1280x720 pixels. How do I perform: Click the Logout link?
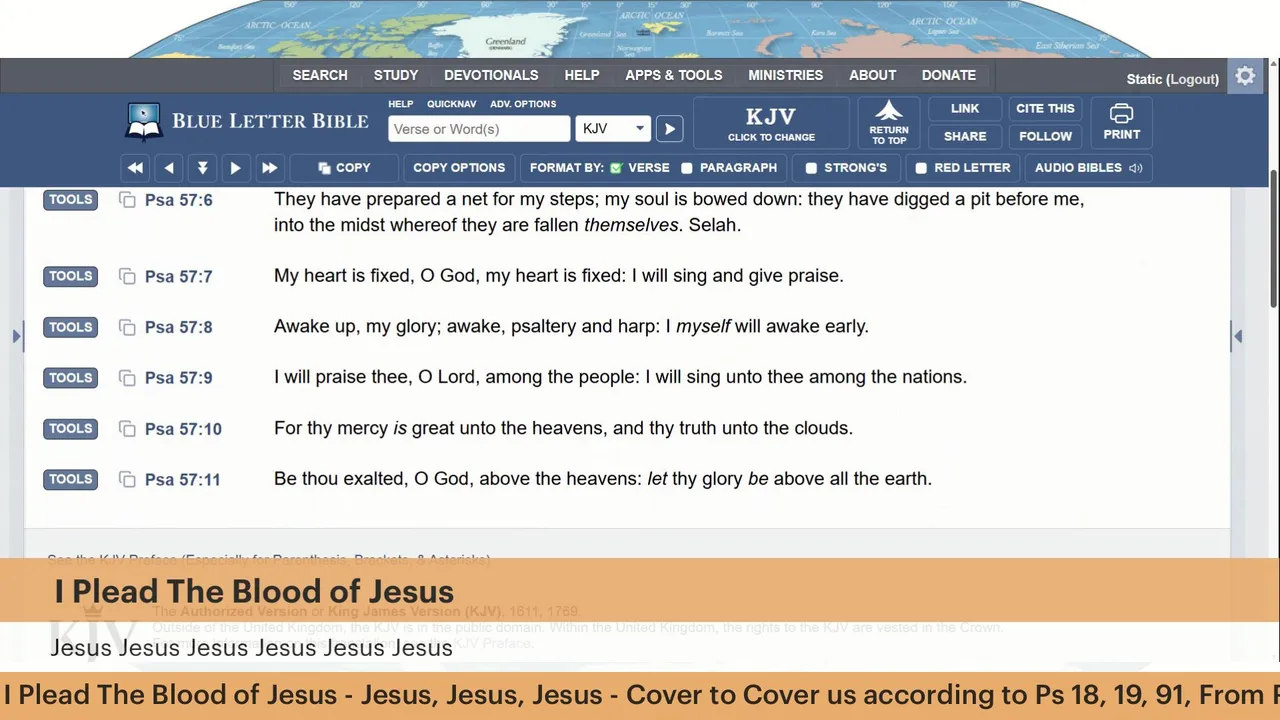pos(1194,79)
